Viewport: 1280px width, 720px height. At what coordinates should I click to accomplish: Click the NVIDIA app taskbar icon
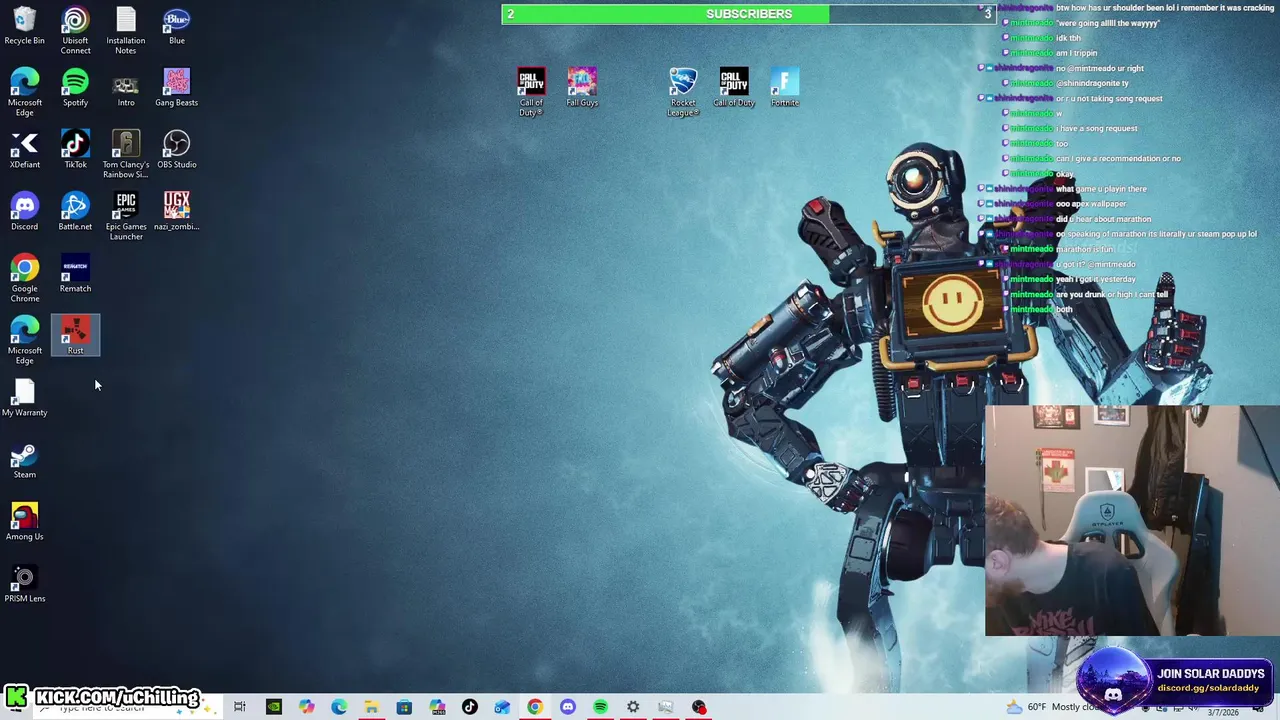(273, 707)
